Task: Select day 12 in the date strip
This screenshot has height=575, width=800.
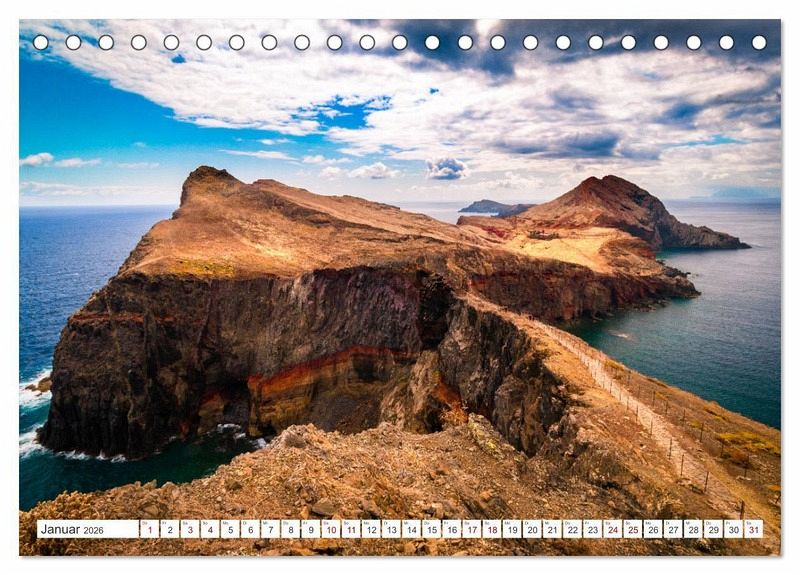Action: point(371,529)
